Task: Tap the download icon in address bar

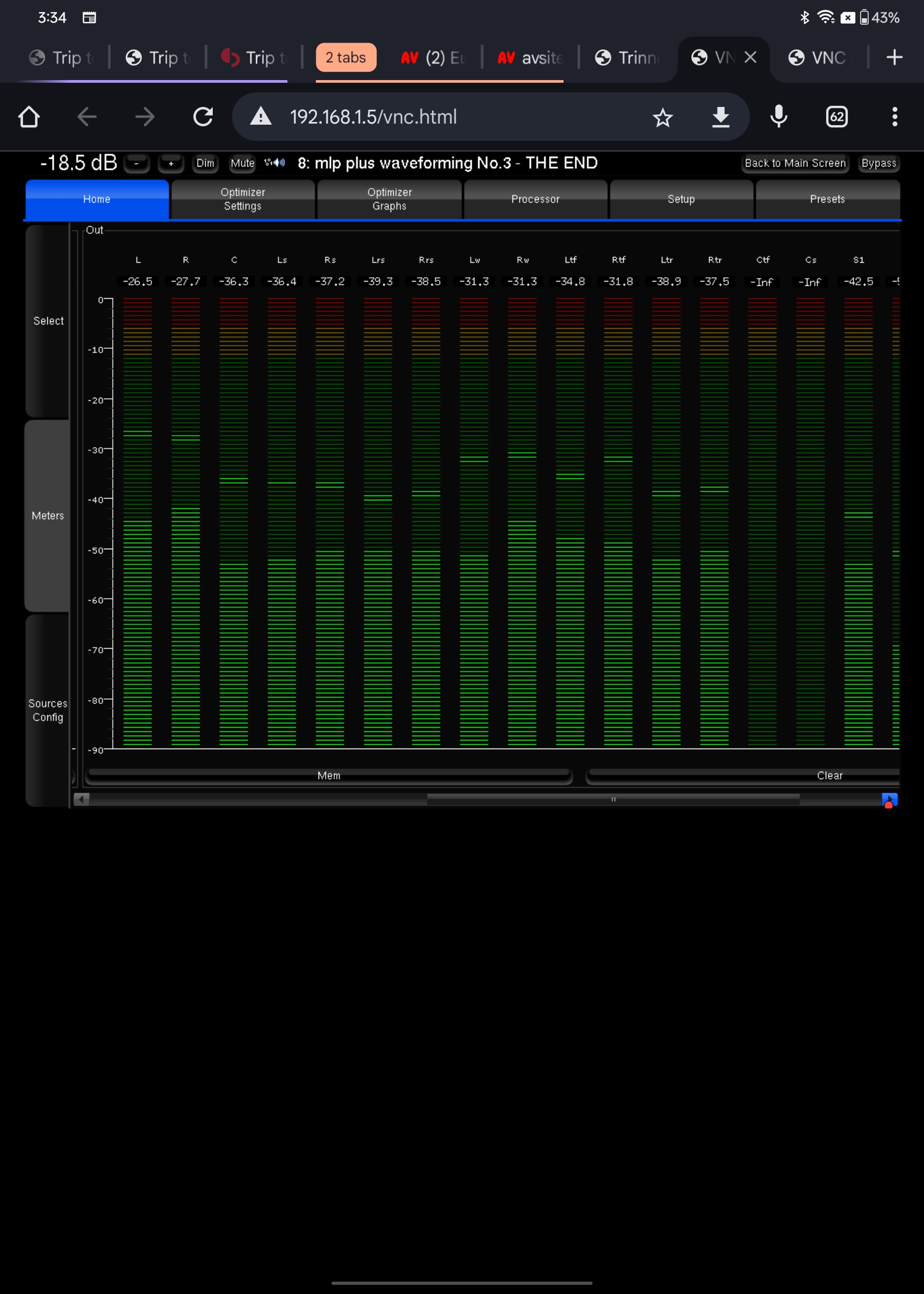Action: (x=720, y=117)
